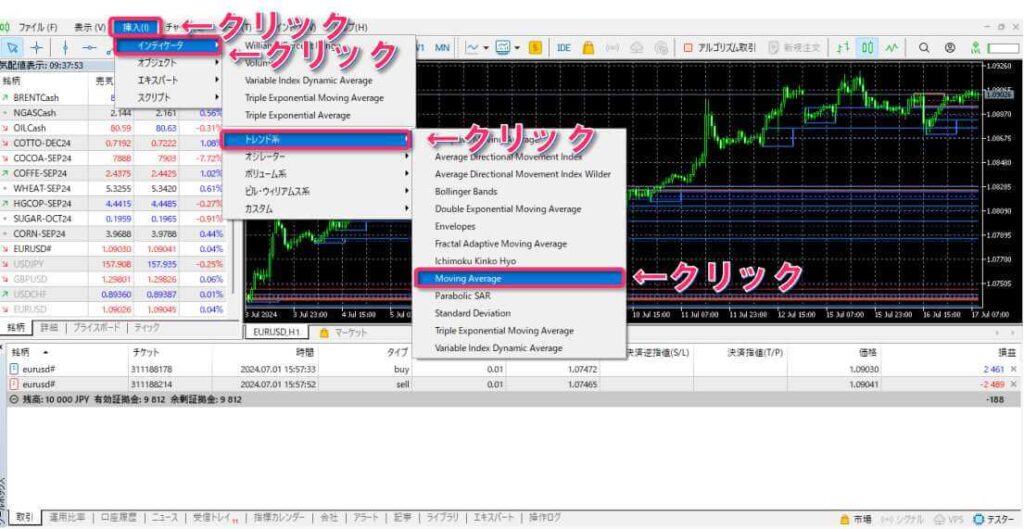Click the yellow lock icon in toolbar
This screenshot has height=529, width=1024.
589,47
